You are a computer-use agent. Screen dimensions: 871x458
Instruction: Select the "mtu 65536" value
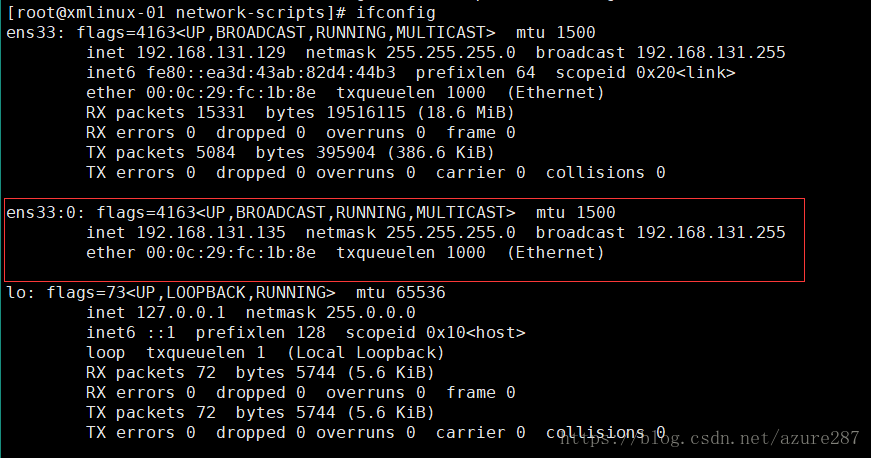point(401,292)
